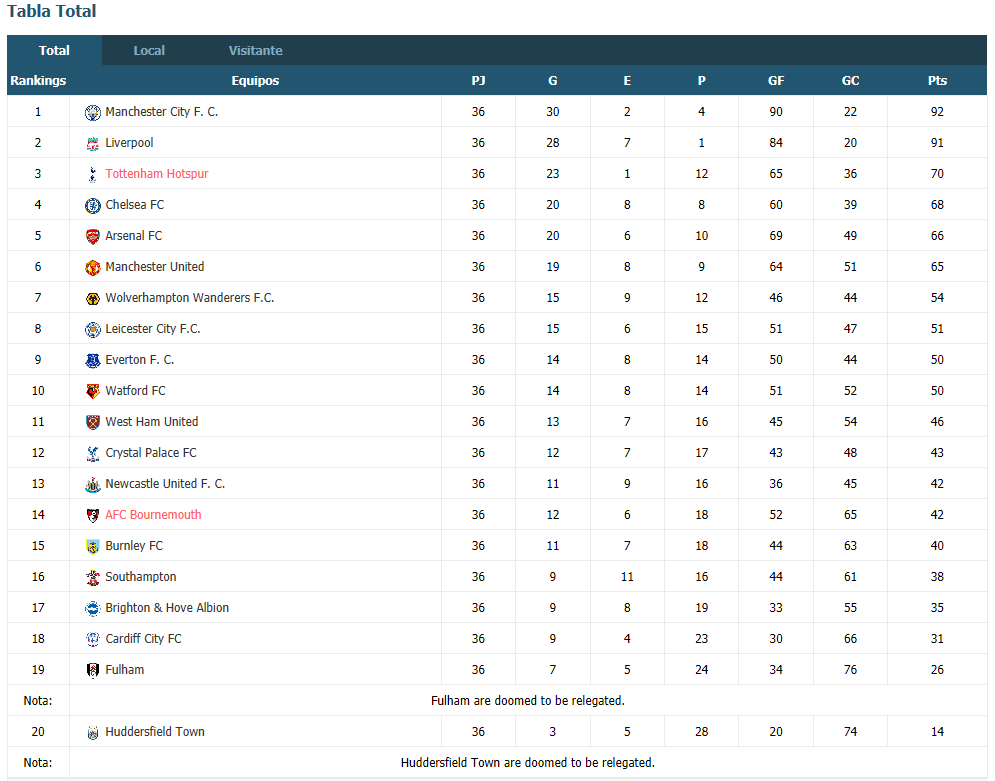The height and width of the screenshot is (781, 995).
Task: Click the Wolverhampton Wanderers crest icon
Action: point(93,299)
